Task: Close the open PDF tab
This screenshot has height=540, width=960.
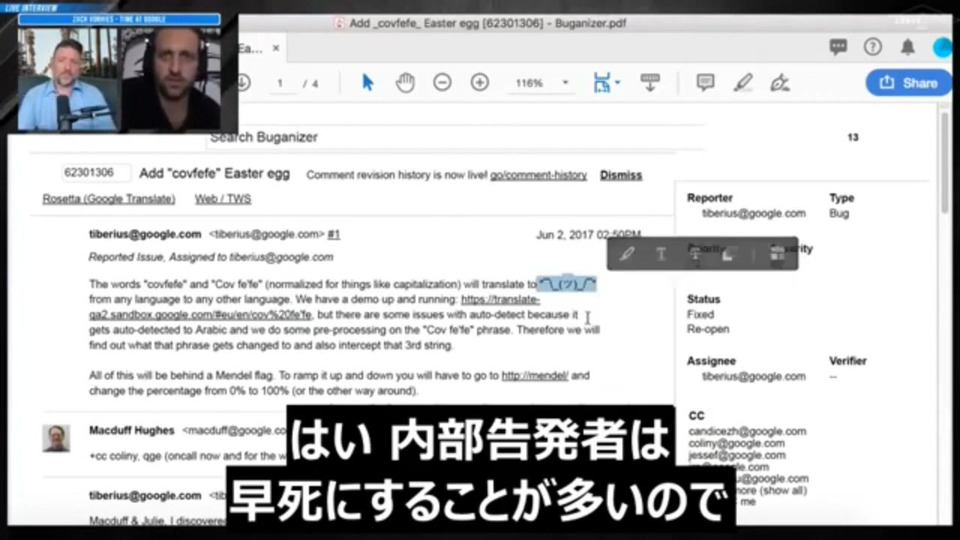Action: 276,48
